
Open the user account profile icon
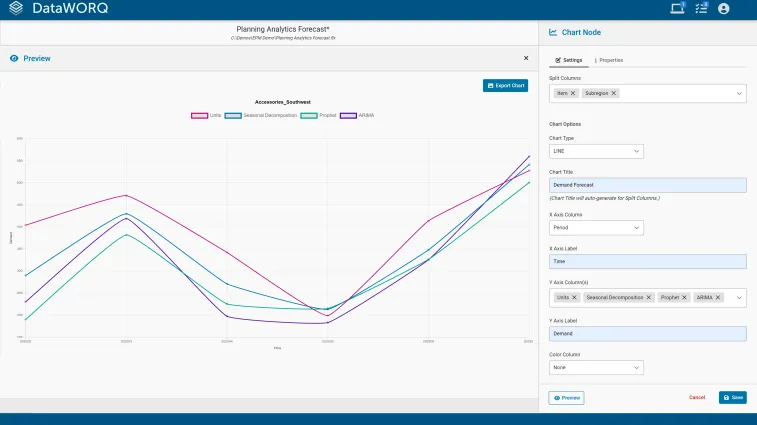(723, 8)
